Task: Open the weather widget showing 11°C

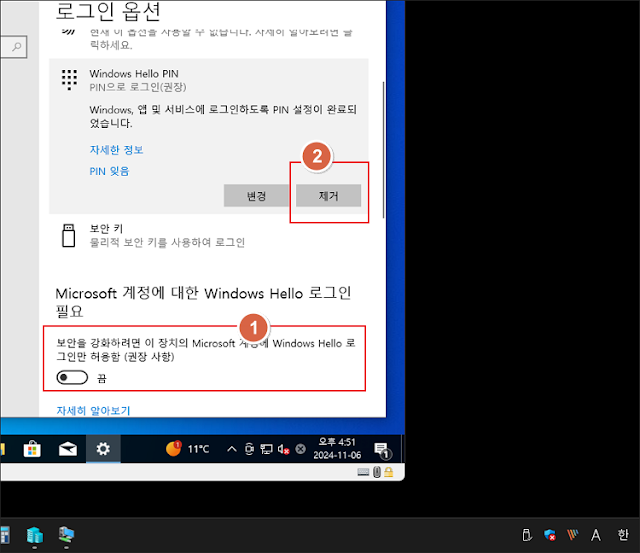Action: coord(187,449)
